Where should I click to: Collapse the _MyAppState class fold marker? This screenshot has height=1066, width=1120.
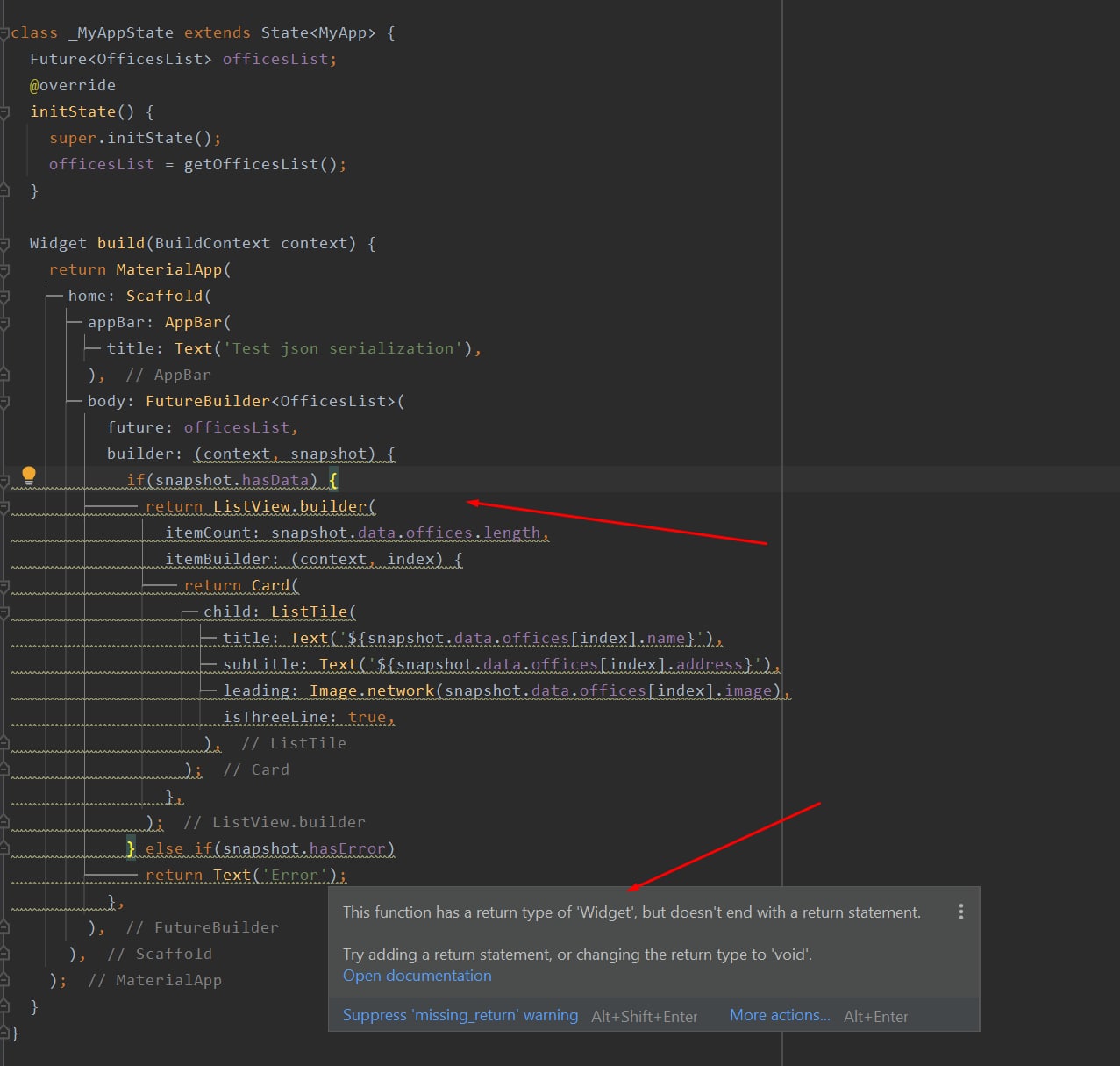click(x=4, y=33)
